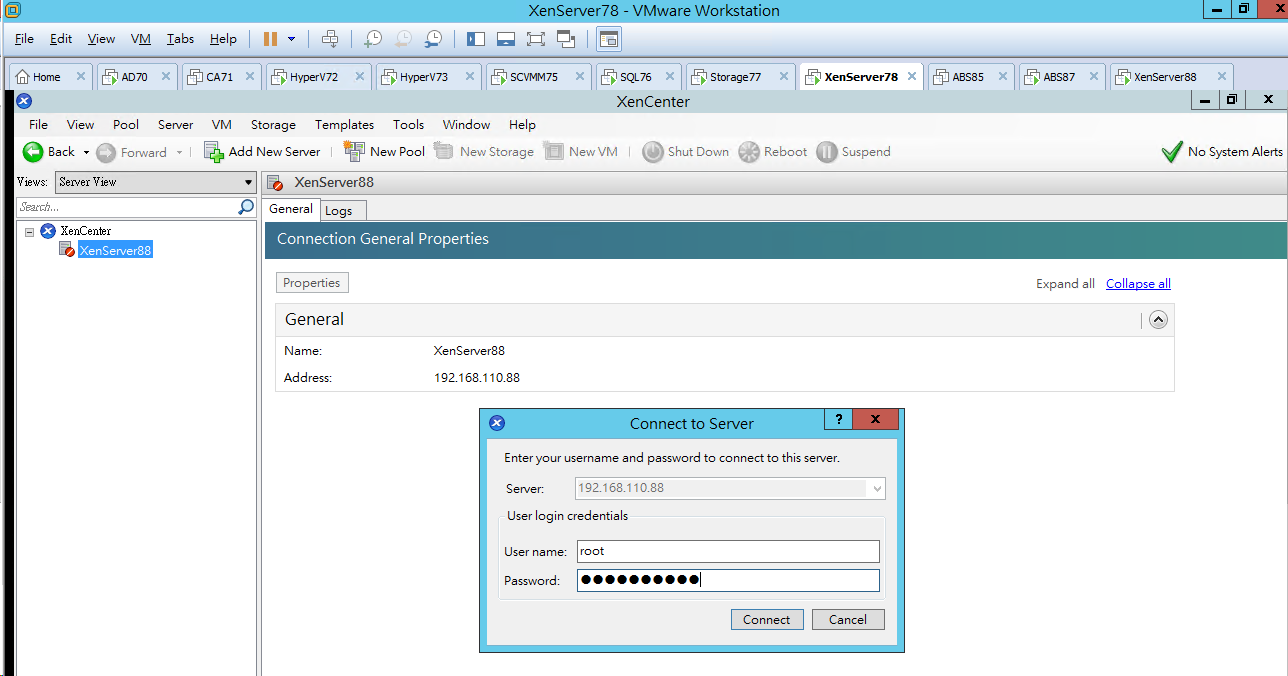Open the Server View dropdown
Viewport: 1288px width, 676px height.
(x=156, y=182)
